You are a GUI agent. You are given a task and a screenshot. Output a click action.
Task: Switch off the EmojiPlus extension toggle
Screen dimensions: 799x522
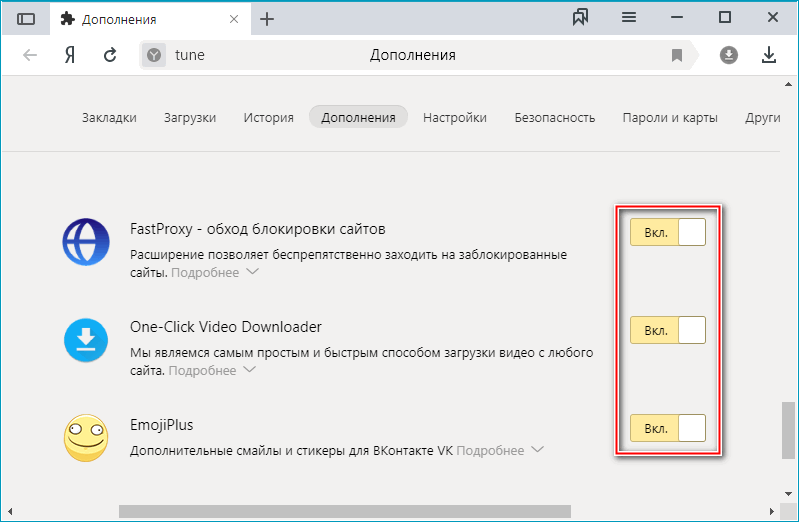click(667, 429)
